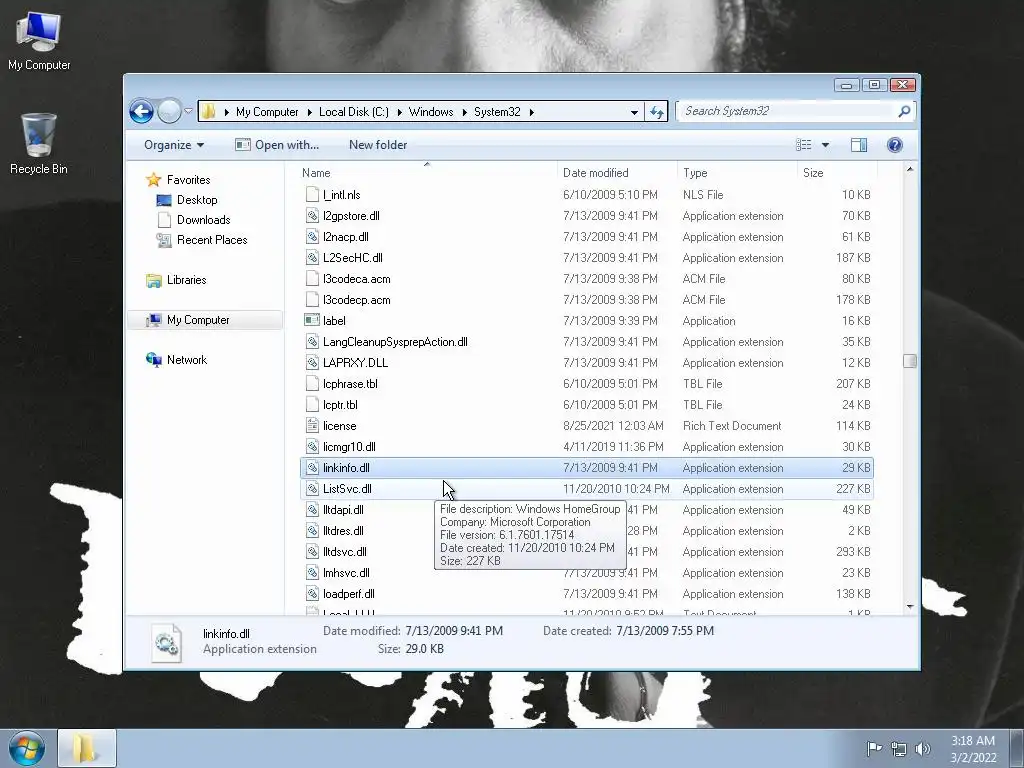Select the license rich text document icon
This screenshot has width=1024, height=768.
[x=312, y=426]
